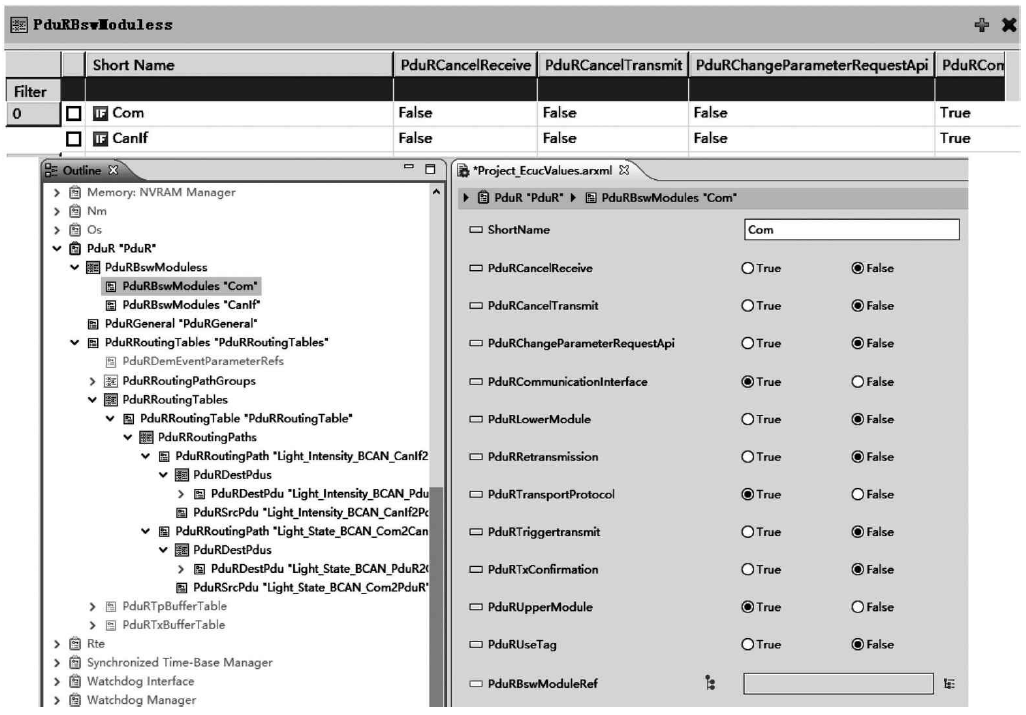The width and height of the screenshot is (1026, 715).
Task: Click the PduR breadcrumb icon in editor
Action: click(483, 198)
